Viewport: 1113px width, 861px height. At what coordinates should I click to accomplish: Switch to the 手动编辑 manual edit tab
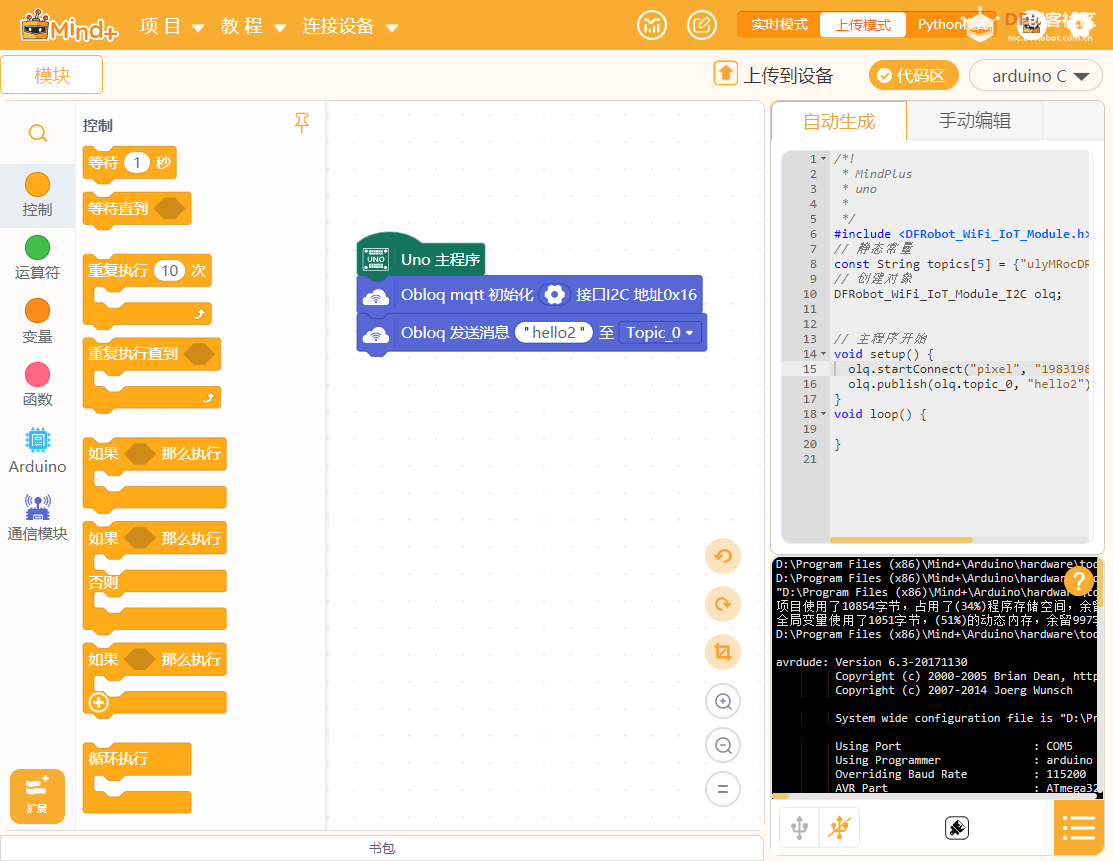point(974,121)
